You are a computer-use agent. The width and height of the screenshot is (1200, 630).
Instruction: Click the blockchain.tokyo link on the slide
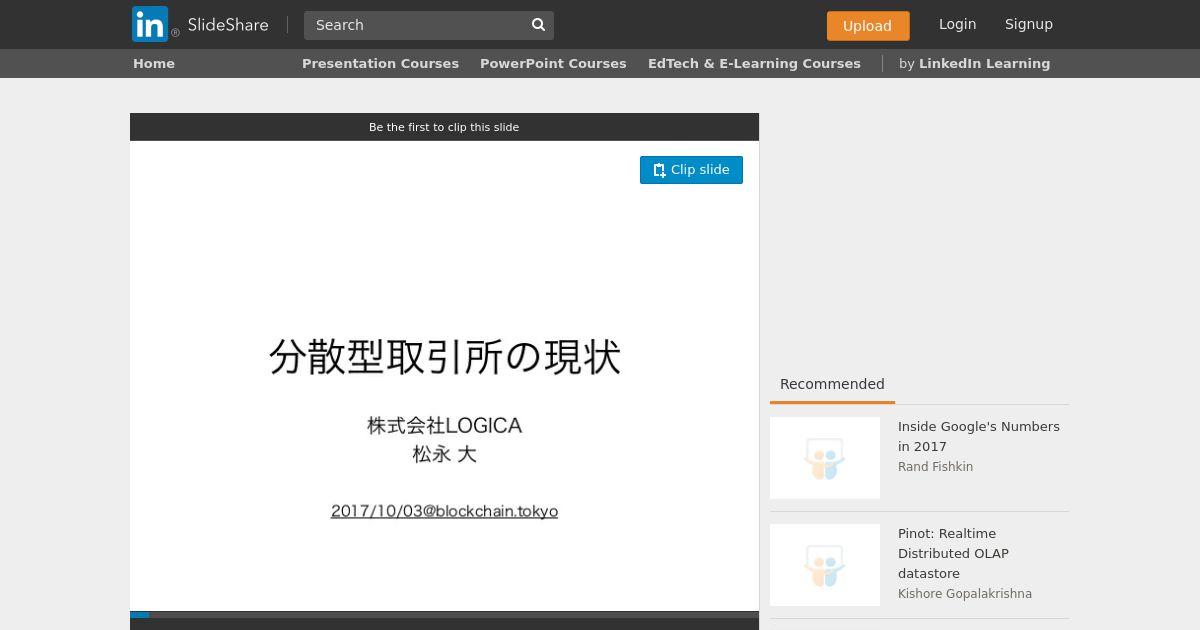[x=444, y=511]
